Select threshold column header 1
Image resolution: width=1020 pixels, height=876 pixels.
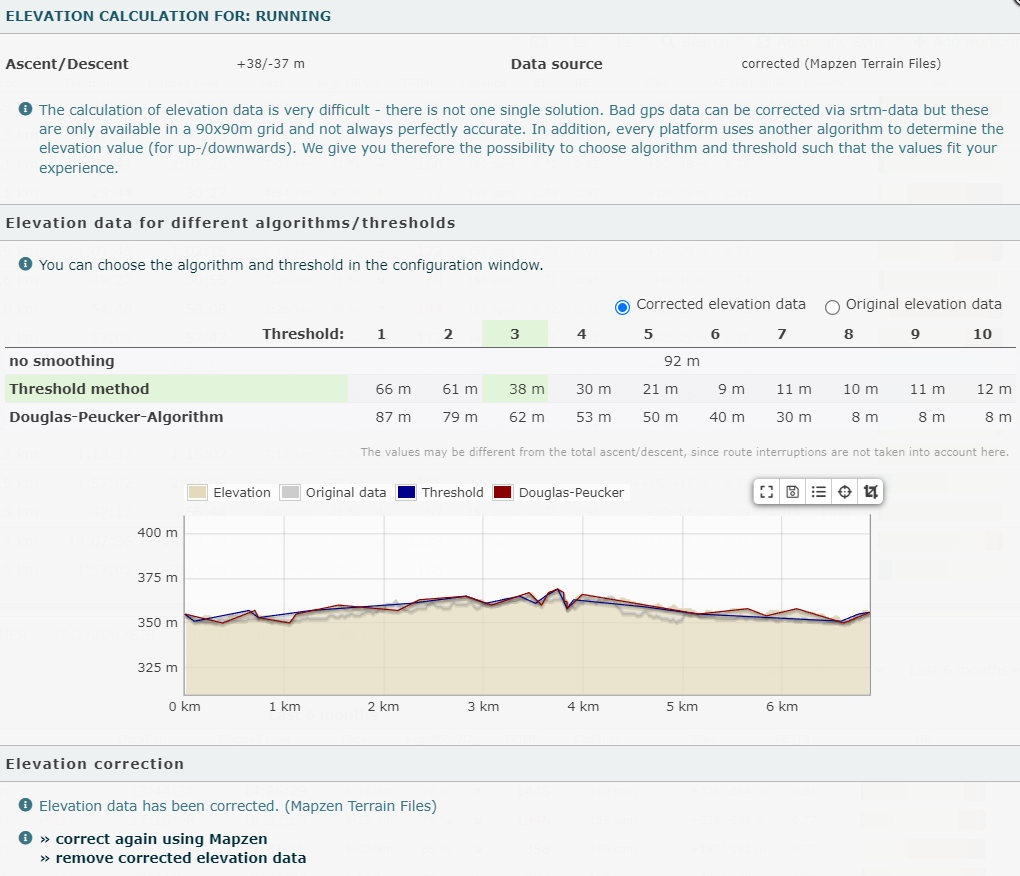tap(381, 334)
